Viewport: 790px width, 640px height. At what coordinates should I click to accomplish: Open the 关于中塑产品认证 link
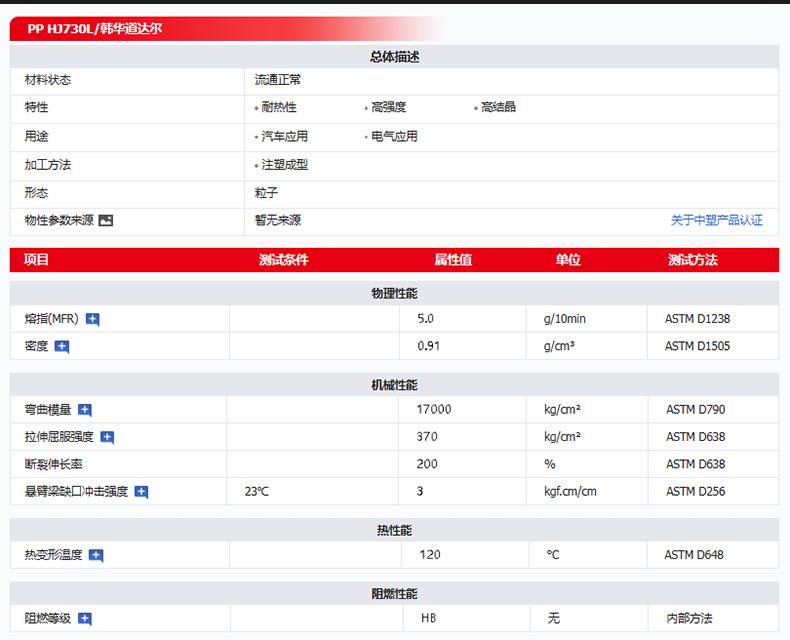(716, 220)
